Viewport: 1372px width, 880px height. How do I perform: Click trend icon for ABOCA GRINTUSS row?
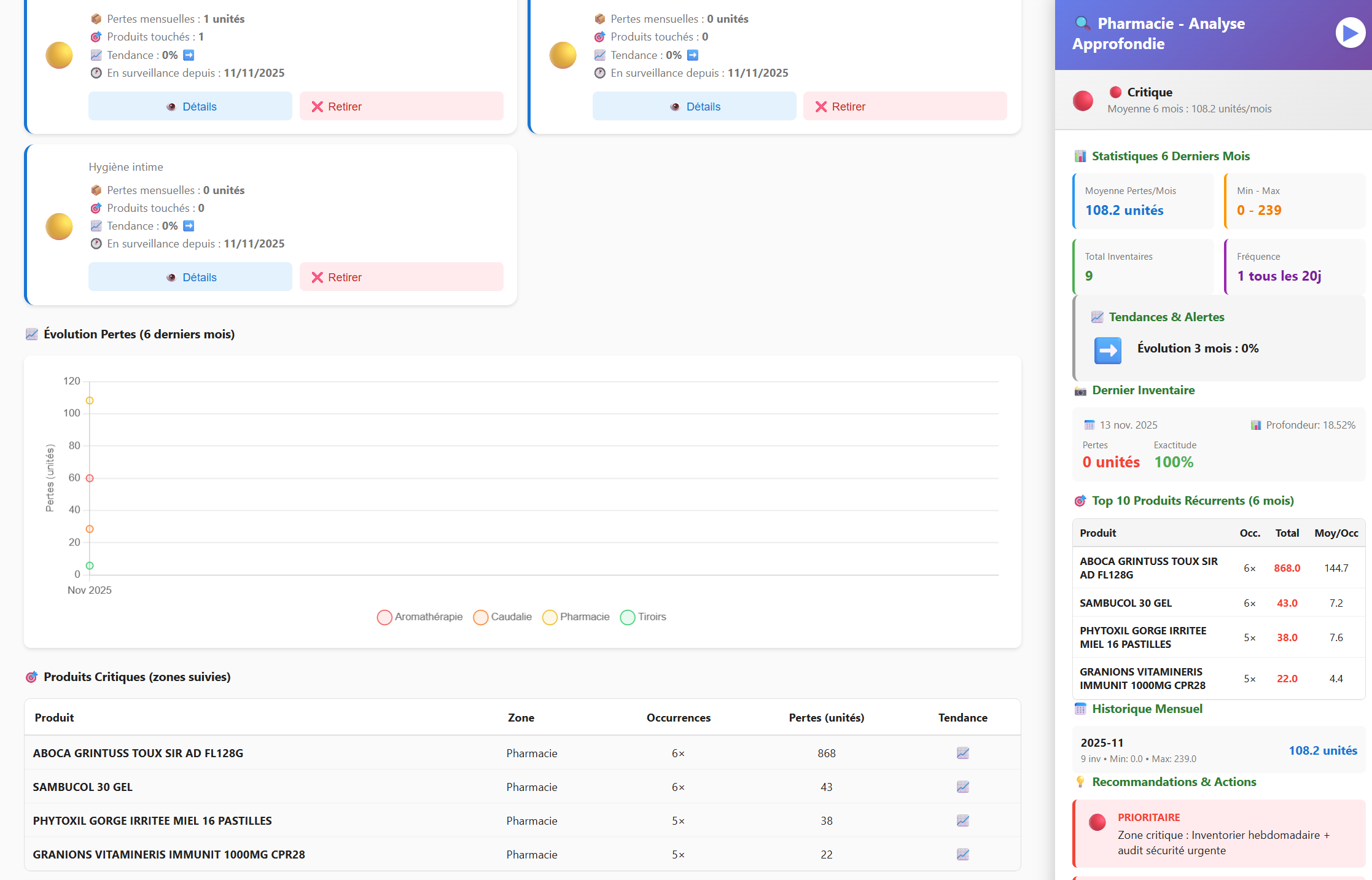click(x=962, y=753)
